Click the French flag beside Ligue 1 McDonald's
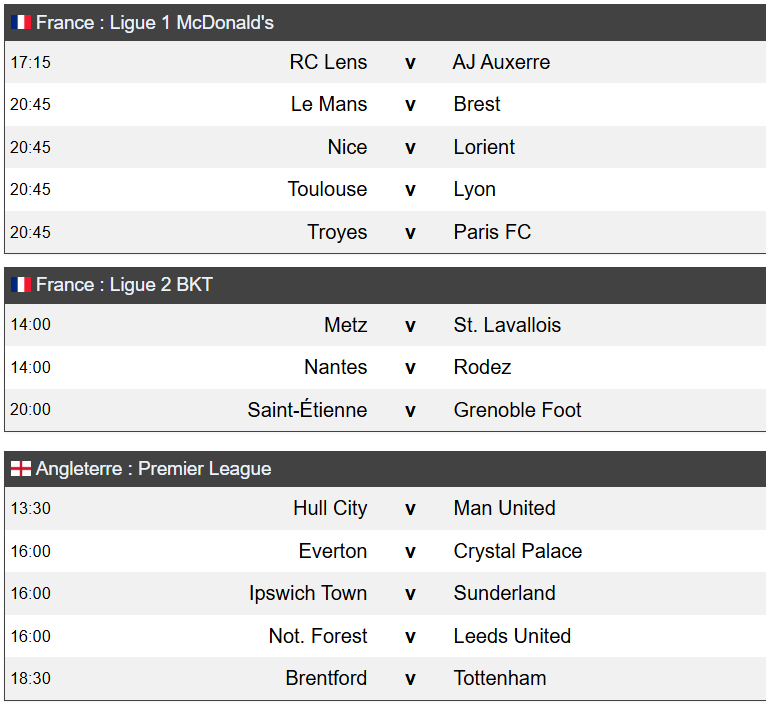This screenshot has width=766, height=705. pos(21,22)
